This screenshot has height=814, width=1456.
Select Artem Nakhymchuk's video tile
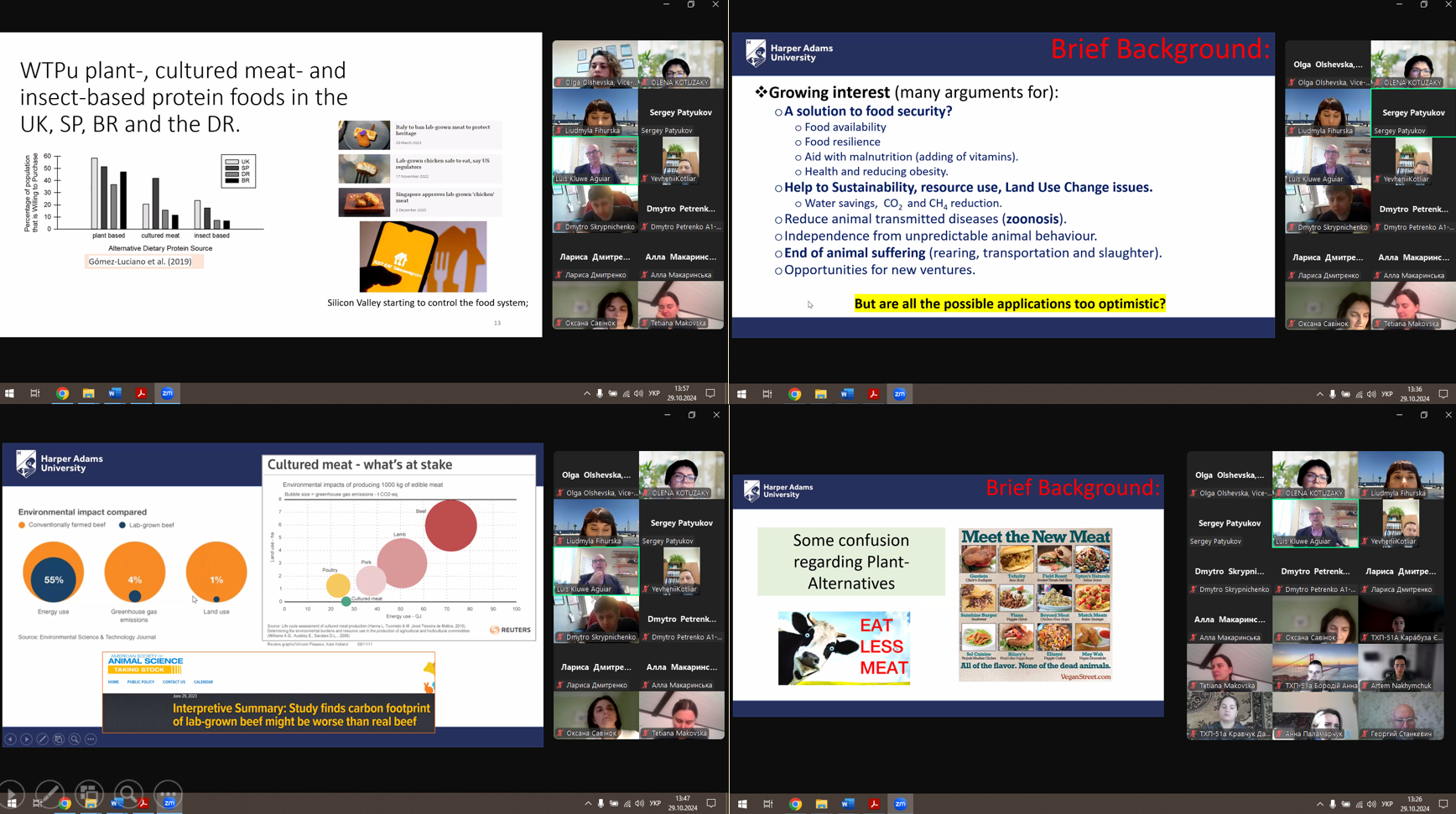click(x=1401, y=668)
